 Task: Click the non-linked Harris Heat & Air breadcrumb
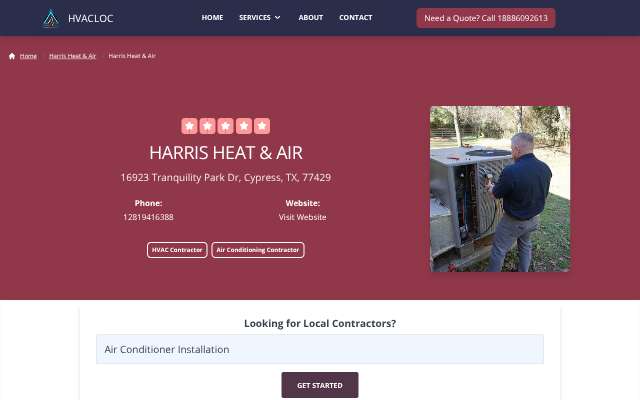(x=132, y=56)
